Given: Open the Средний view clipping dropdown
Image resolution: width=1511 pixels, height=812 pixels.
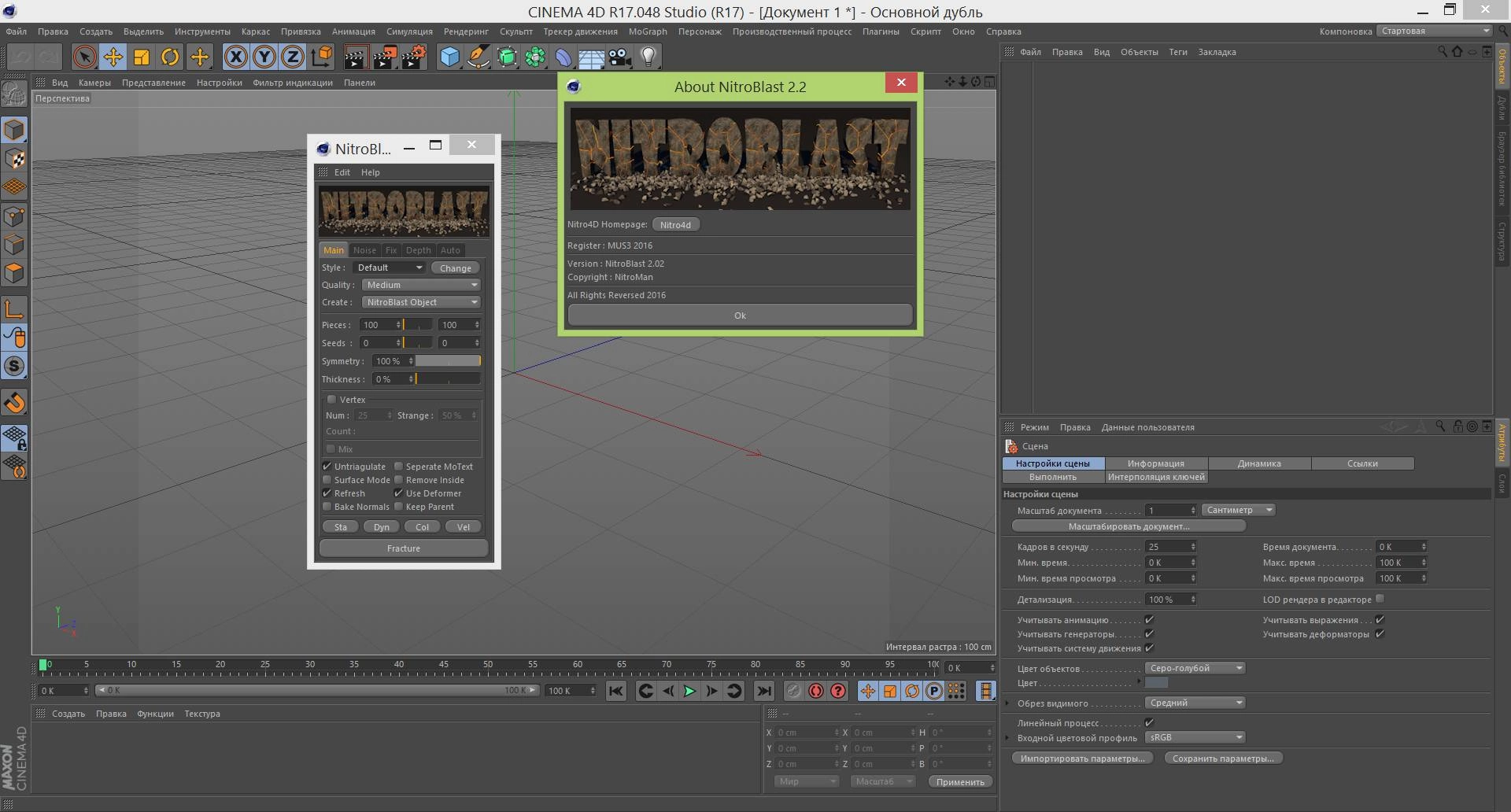Looking at the screenshot, I should [1195, 703].
